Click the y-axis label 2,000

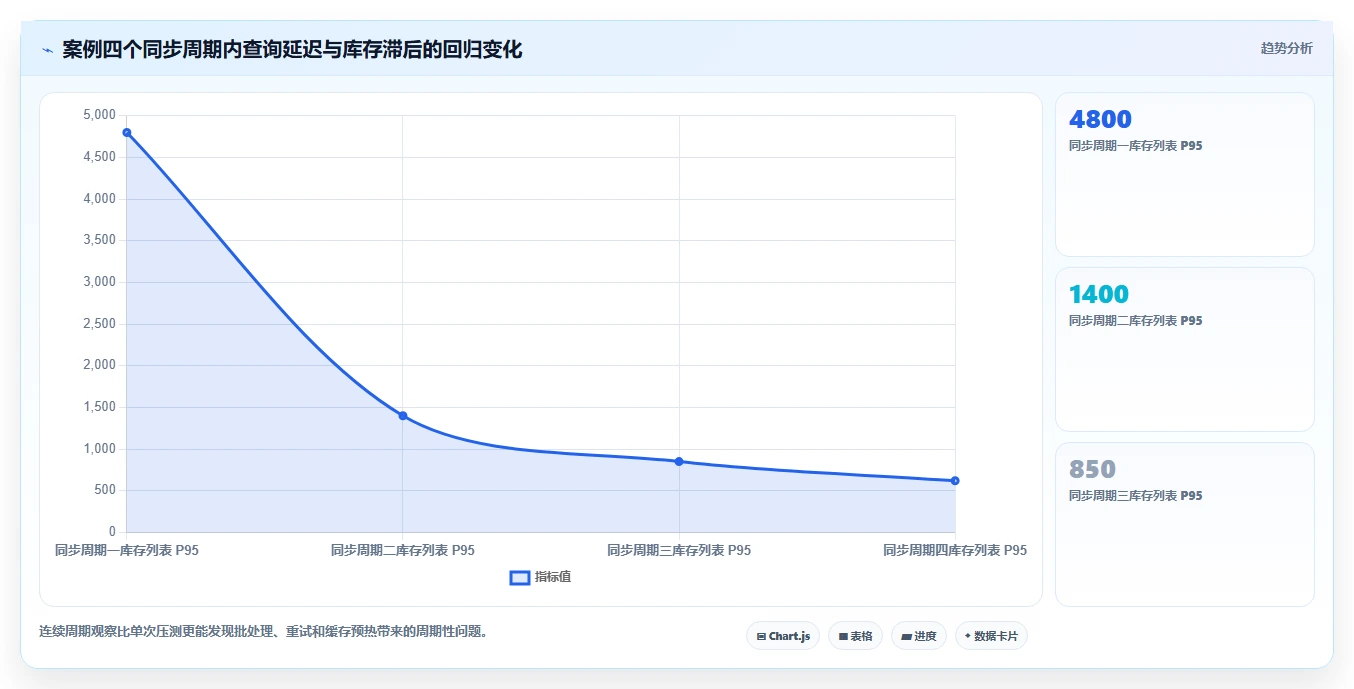click(x=99, y=365)
